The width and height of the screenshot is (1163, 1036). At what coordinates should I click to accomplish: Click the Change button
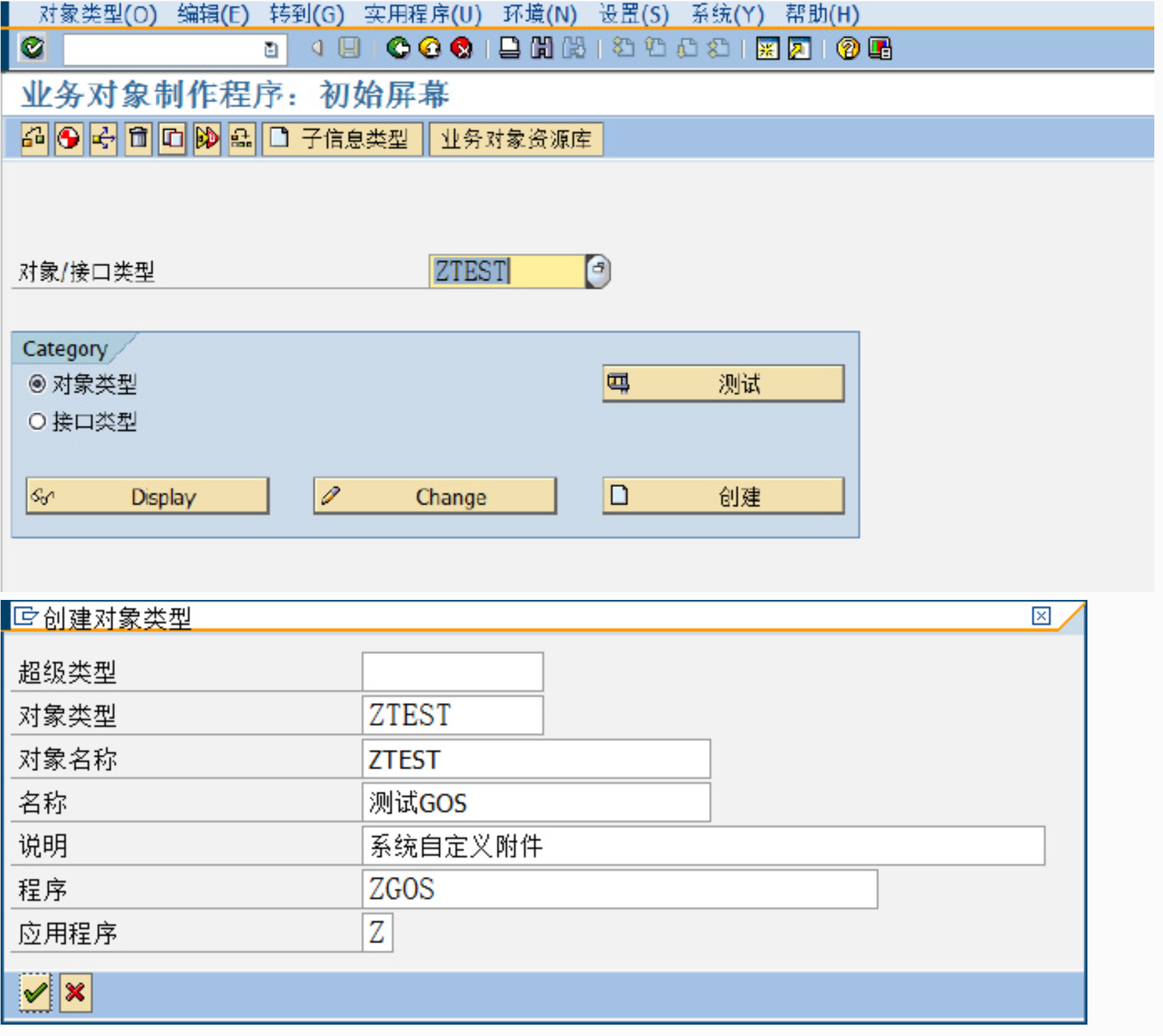(435, 496)
